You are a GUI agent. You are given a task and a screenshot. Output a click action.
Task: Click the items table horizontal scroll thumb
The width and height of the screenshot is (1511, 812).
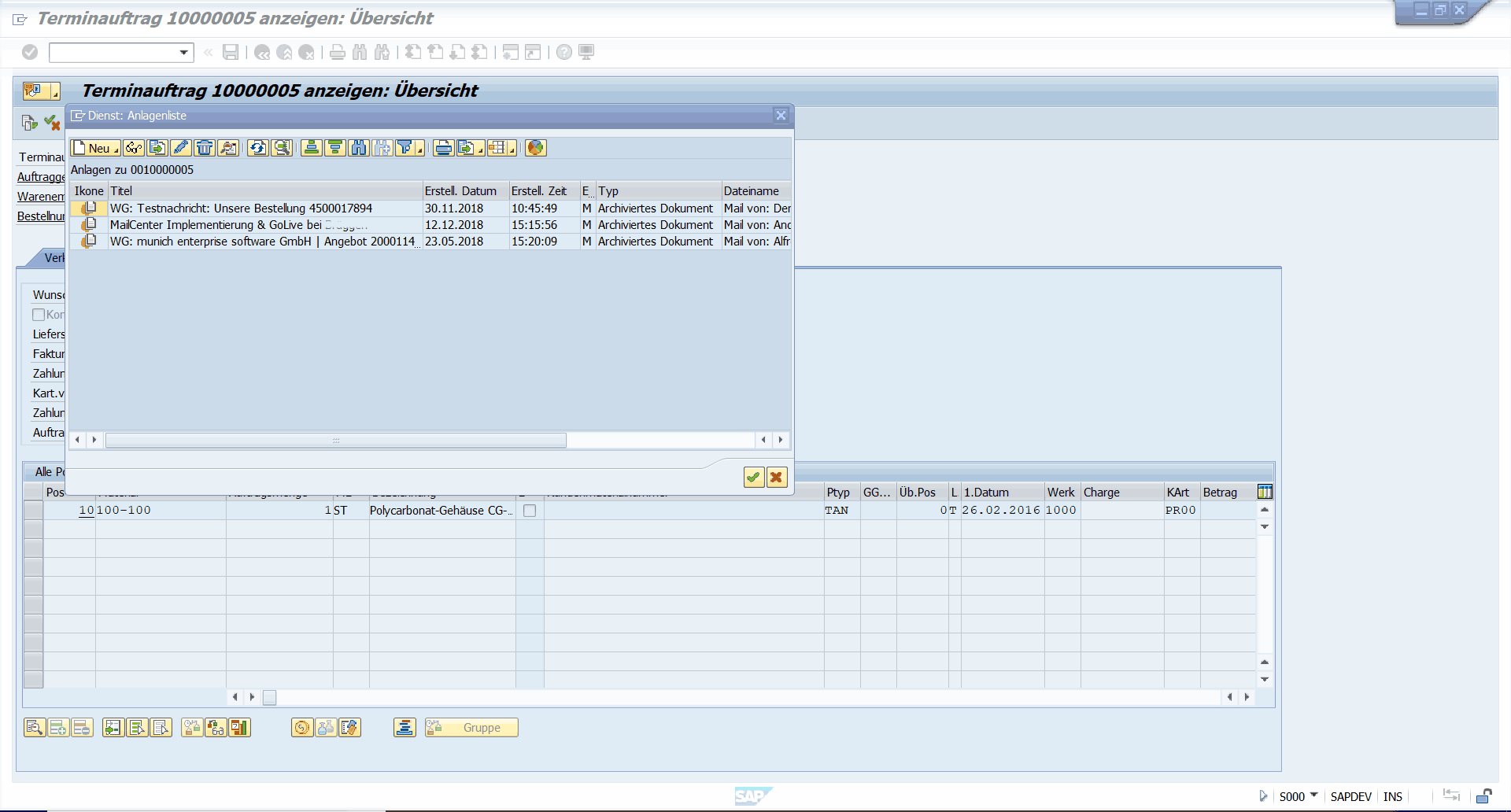point(269,697)
